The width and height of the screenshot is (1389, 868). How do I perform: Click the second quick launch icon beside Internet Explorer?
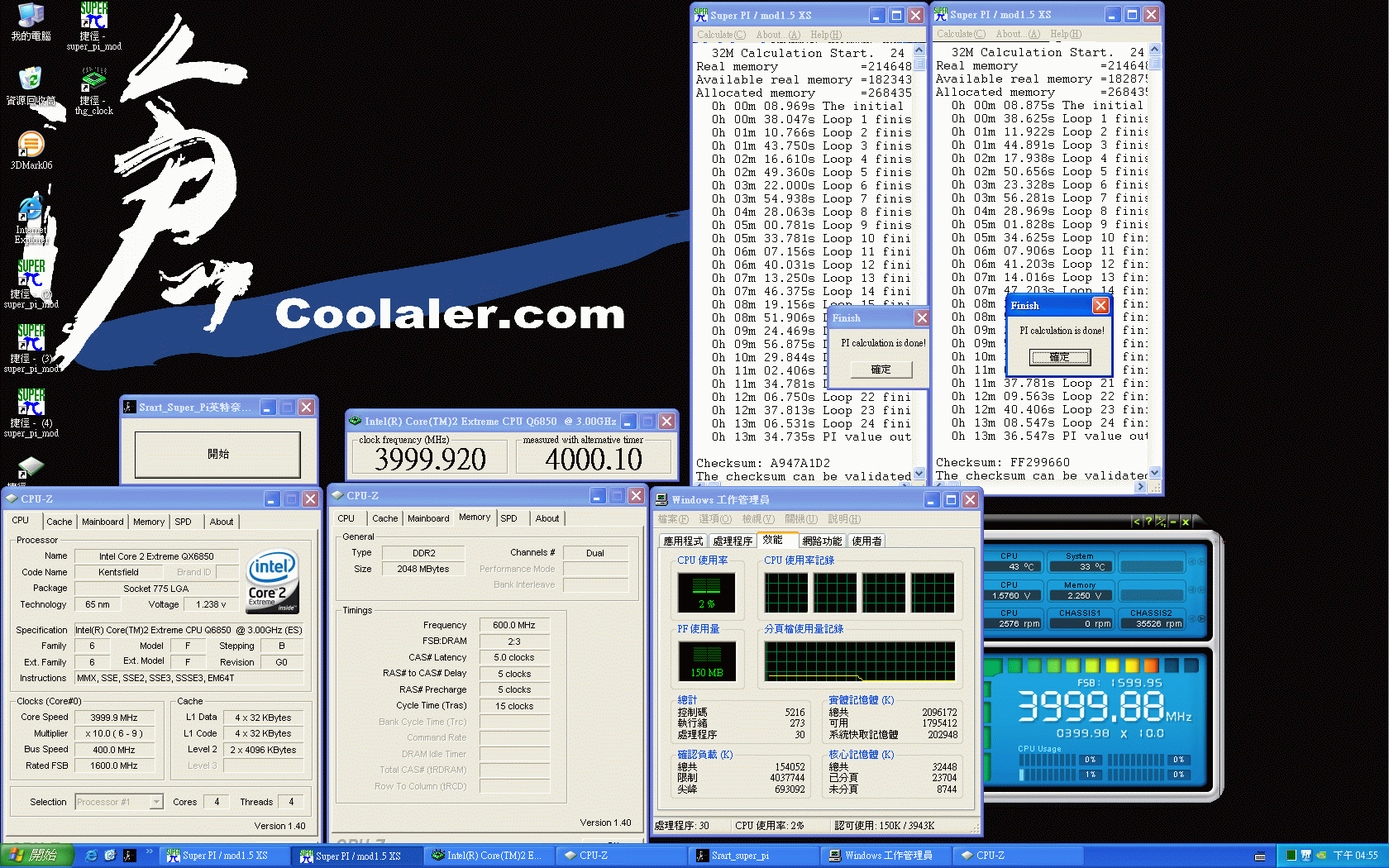[x=110, y=856]
